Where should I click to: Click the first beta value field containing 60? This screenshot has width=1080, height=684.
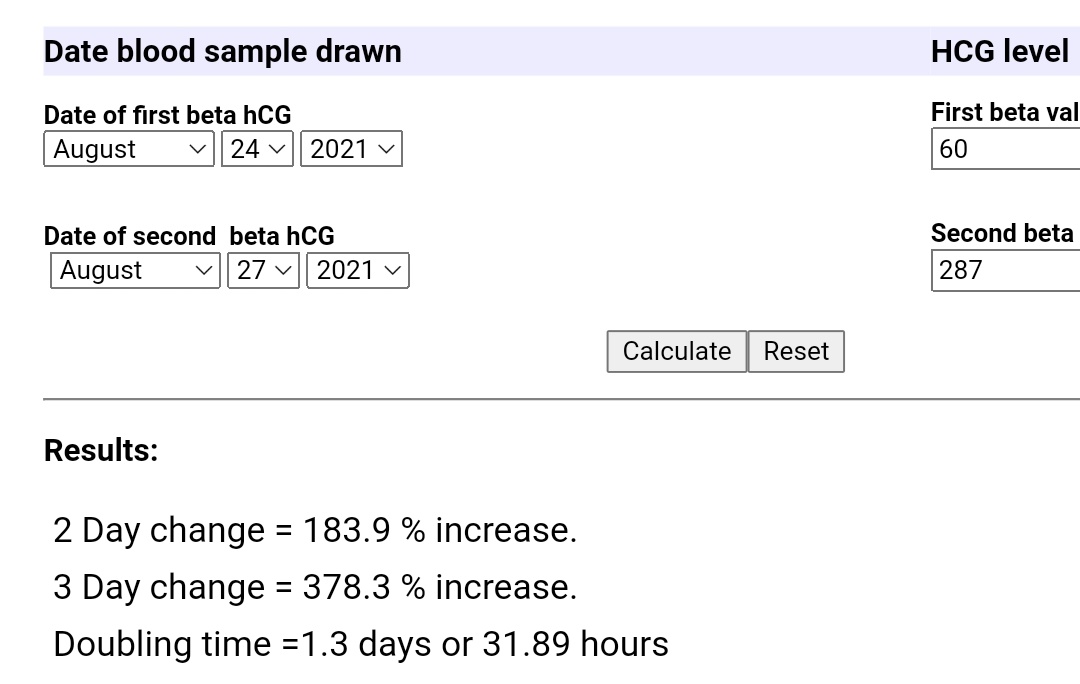coord(1005,149)
